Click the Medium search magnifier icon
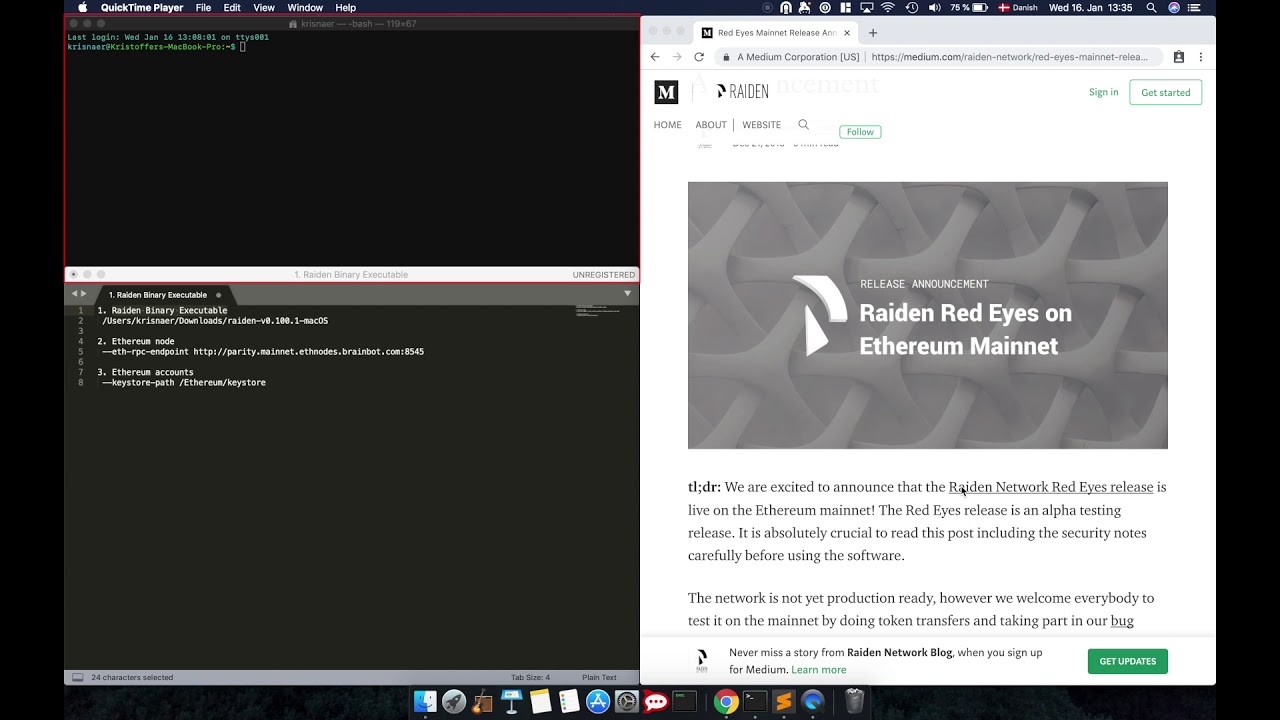Image resolution: width=1280 pixels, height=720 pixels. (x=803, y=125)
